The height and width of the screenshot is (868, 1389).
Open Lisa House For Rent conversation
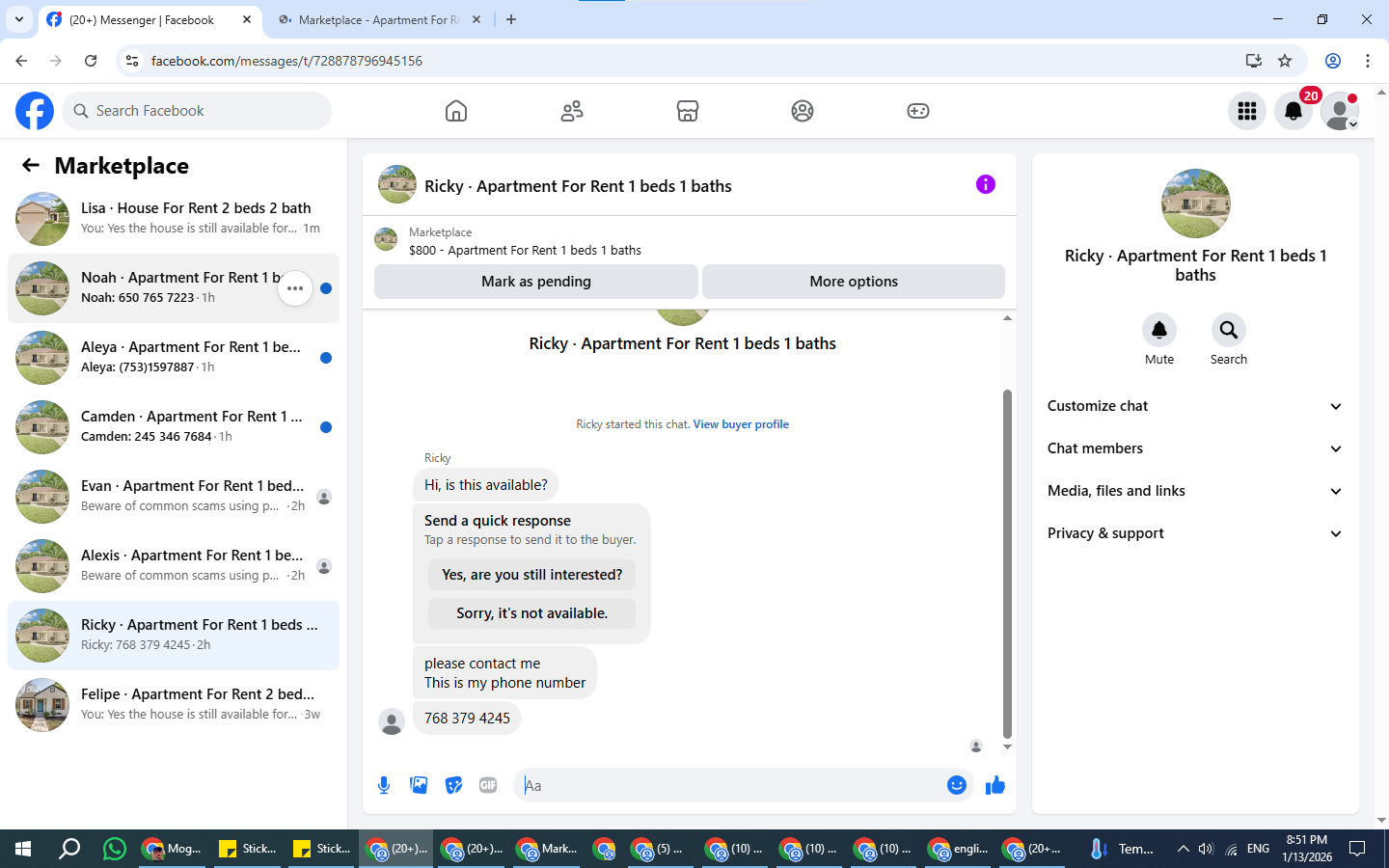(174, 219)
